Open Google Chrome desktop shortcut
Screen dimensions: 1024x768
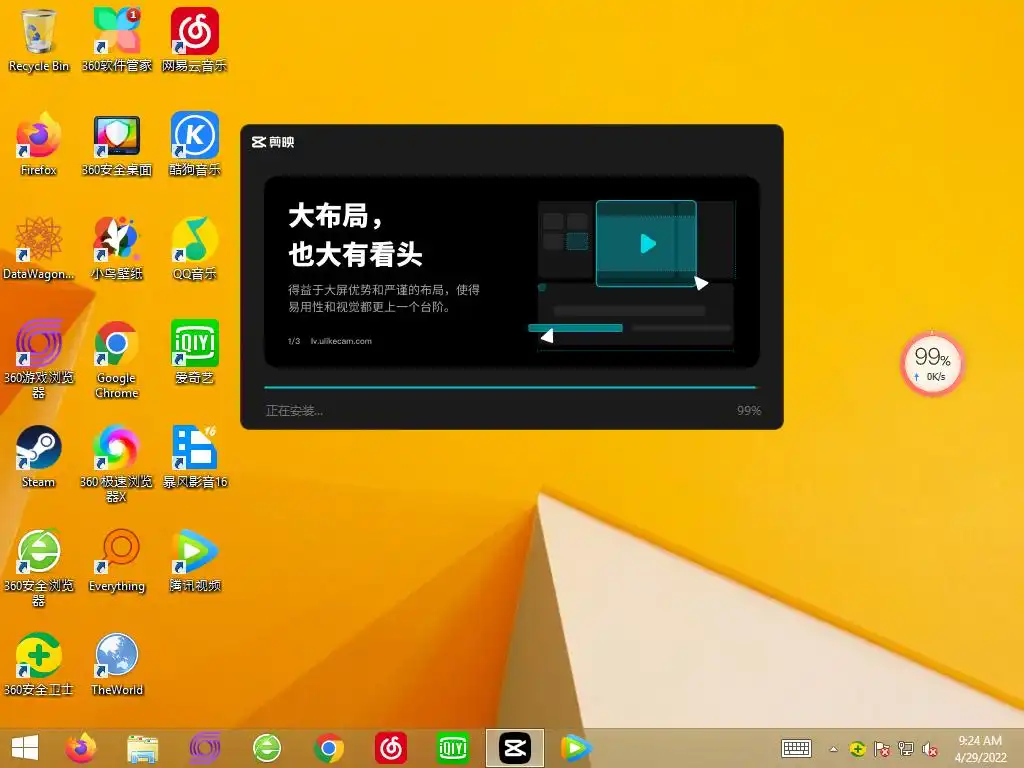click(116, 358)
